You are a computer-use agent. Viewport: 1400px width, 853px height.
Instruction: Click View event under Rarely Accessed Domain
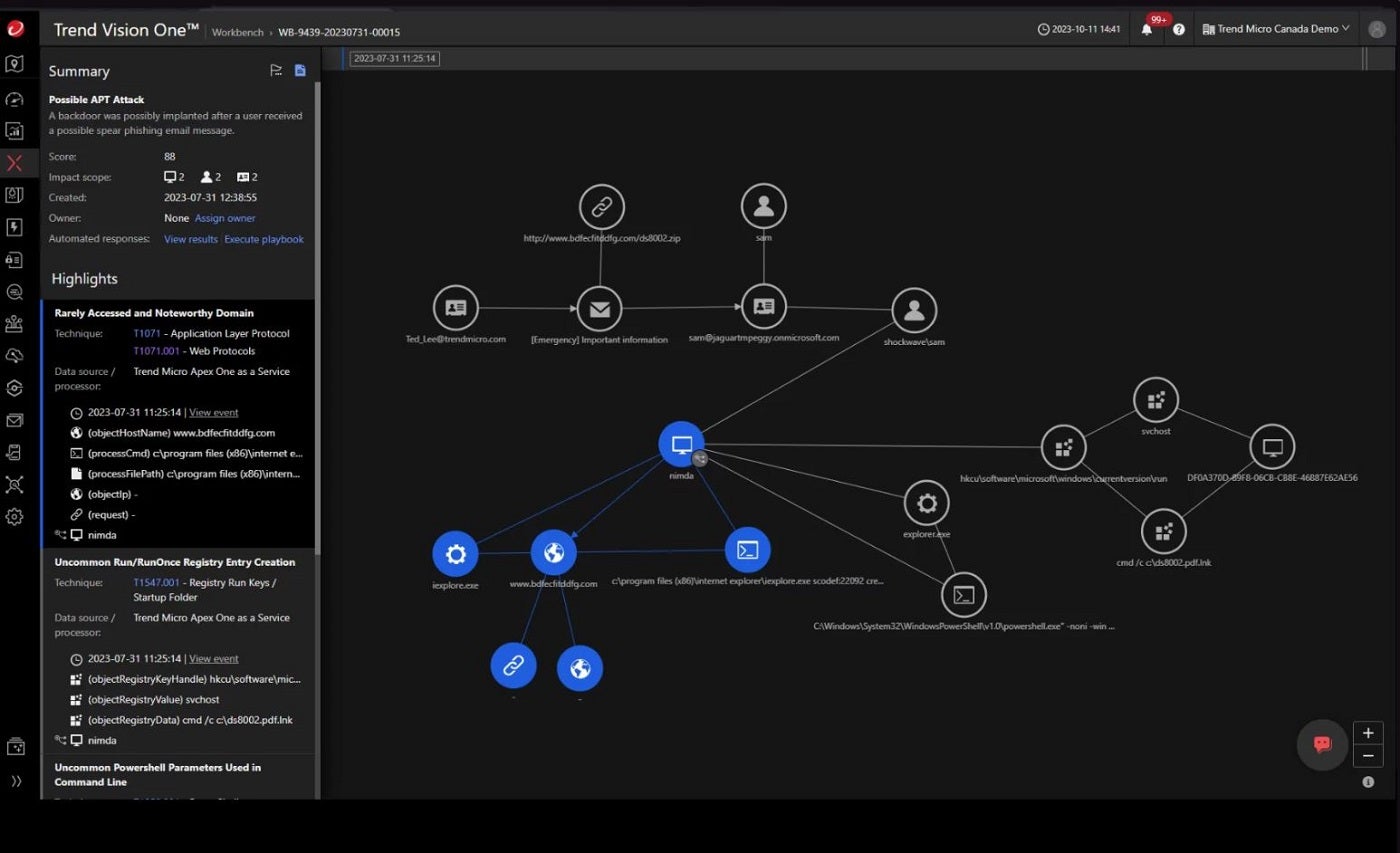pos(214,412)
